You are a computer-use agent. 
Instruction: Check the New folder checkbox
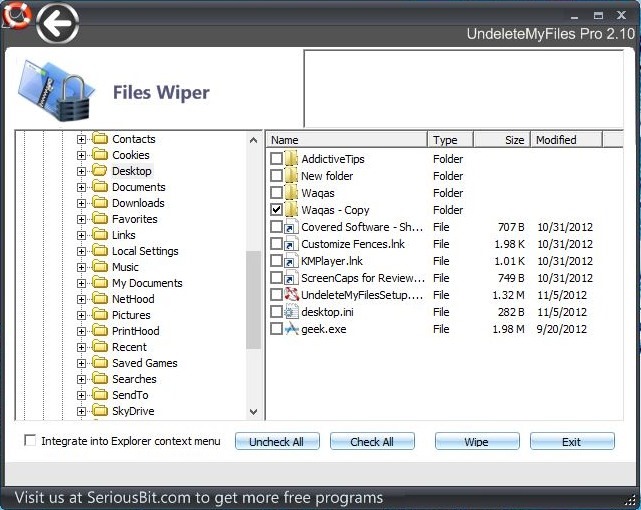click(x=276, y=176)
